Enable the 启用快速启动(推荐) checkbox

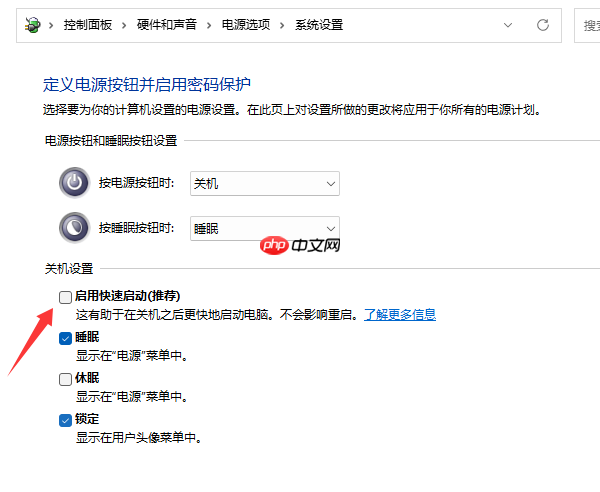coord(65,297)
